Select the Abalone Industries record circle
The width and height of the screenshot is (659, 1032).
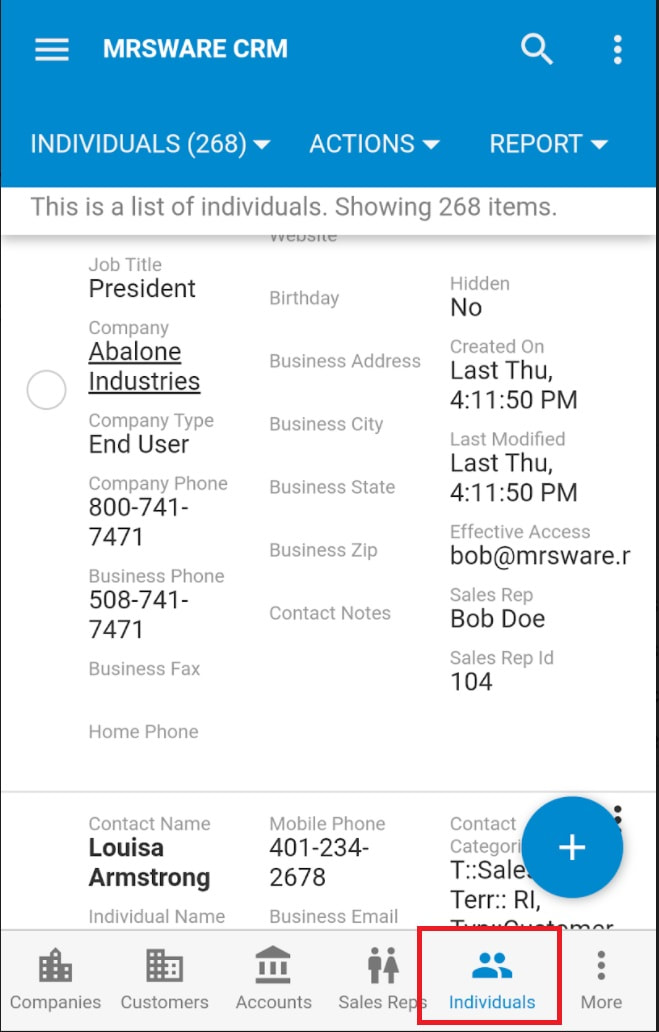[x=46, y=390]
